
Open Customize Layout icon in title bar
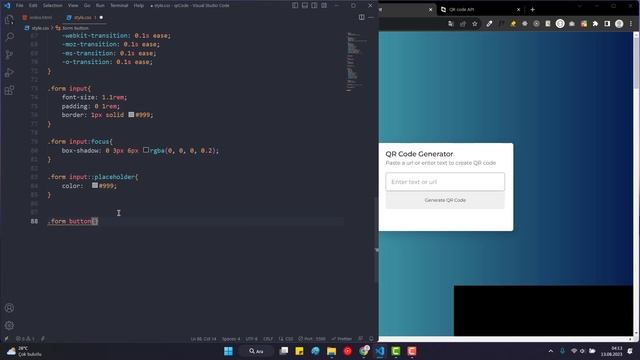(324, 5)
